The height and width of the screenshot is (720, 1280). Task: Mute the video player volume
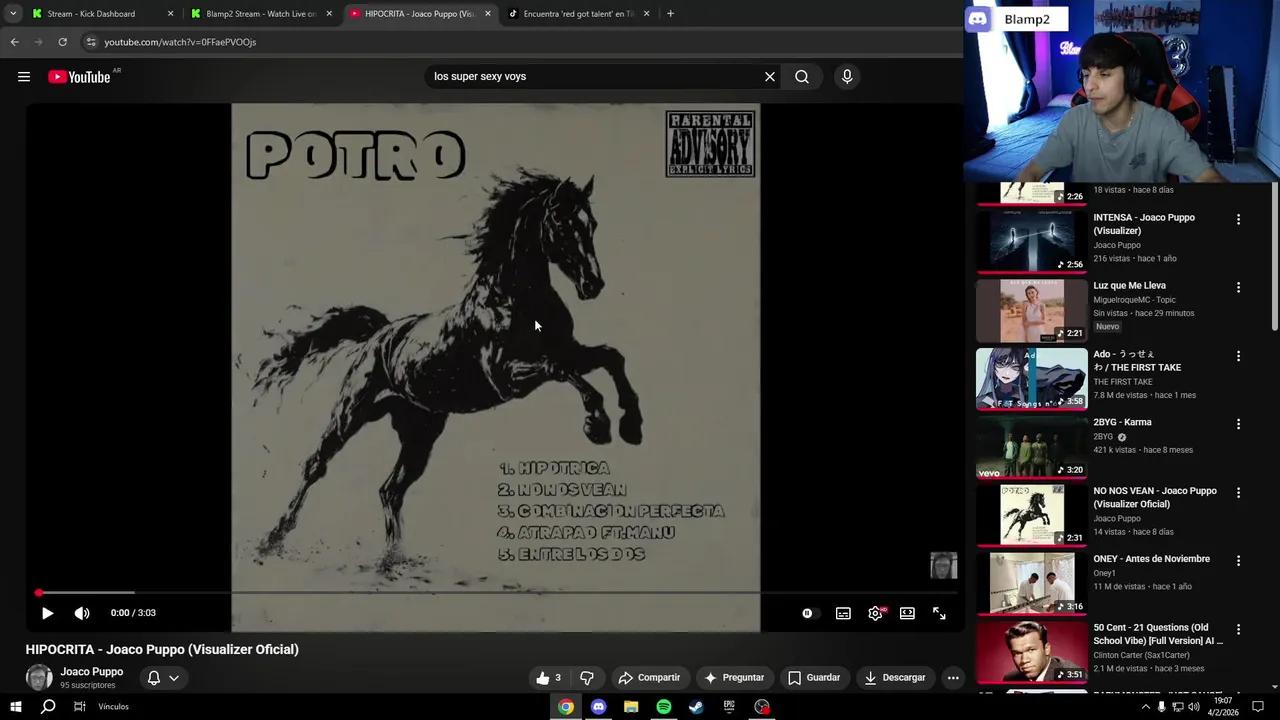(82, 613)
